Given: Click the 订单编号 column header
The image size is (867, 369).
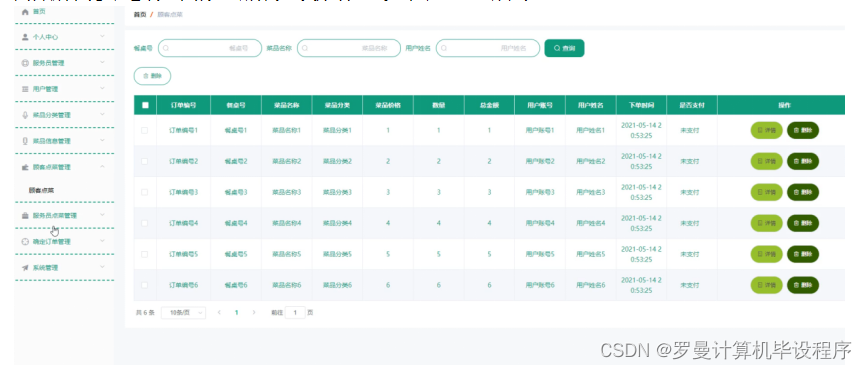Looking at the screenshot, I should [183, 105].
